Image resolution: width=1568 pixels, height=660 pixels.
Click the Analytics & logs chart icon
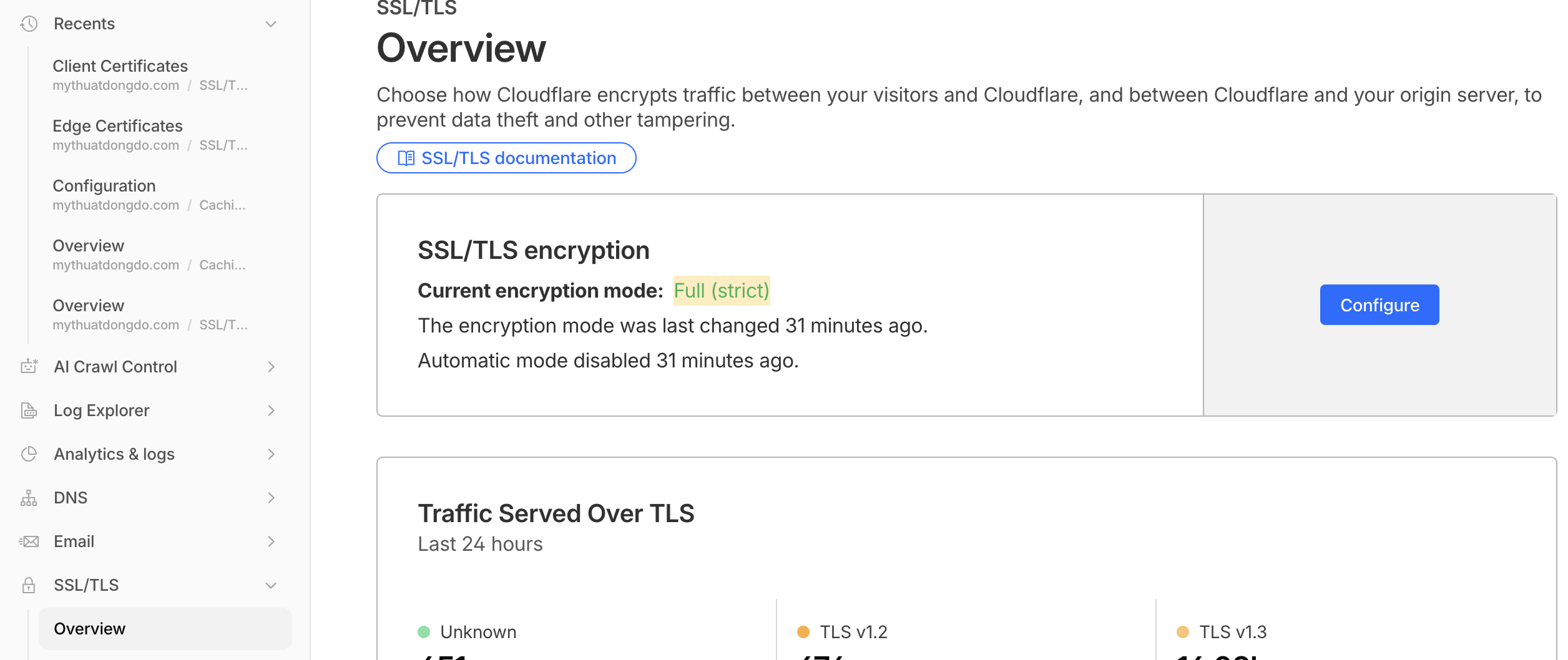coord(29,454)
